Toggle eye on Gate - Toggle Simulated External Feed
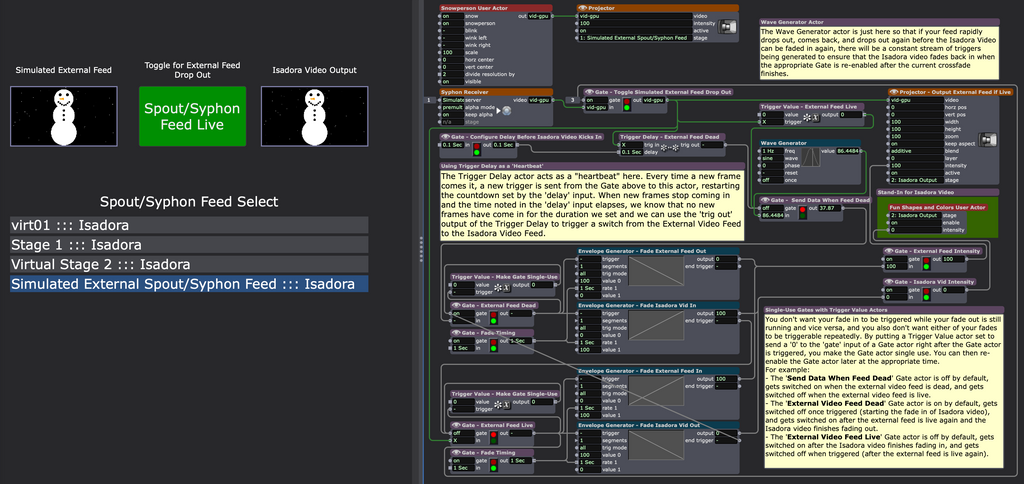The width and height of the screenshot is (1024, 484). (x=588, y=92)
